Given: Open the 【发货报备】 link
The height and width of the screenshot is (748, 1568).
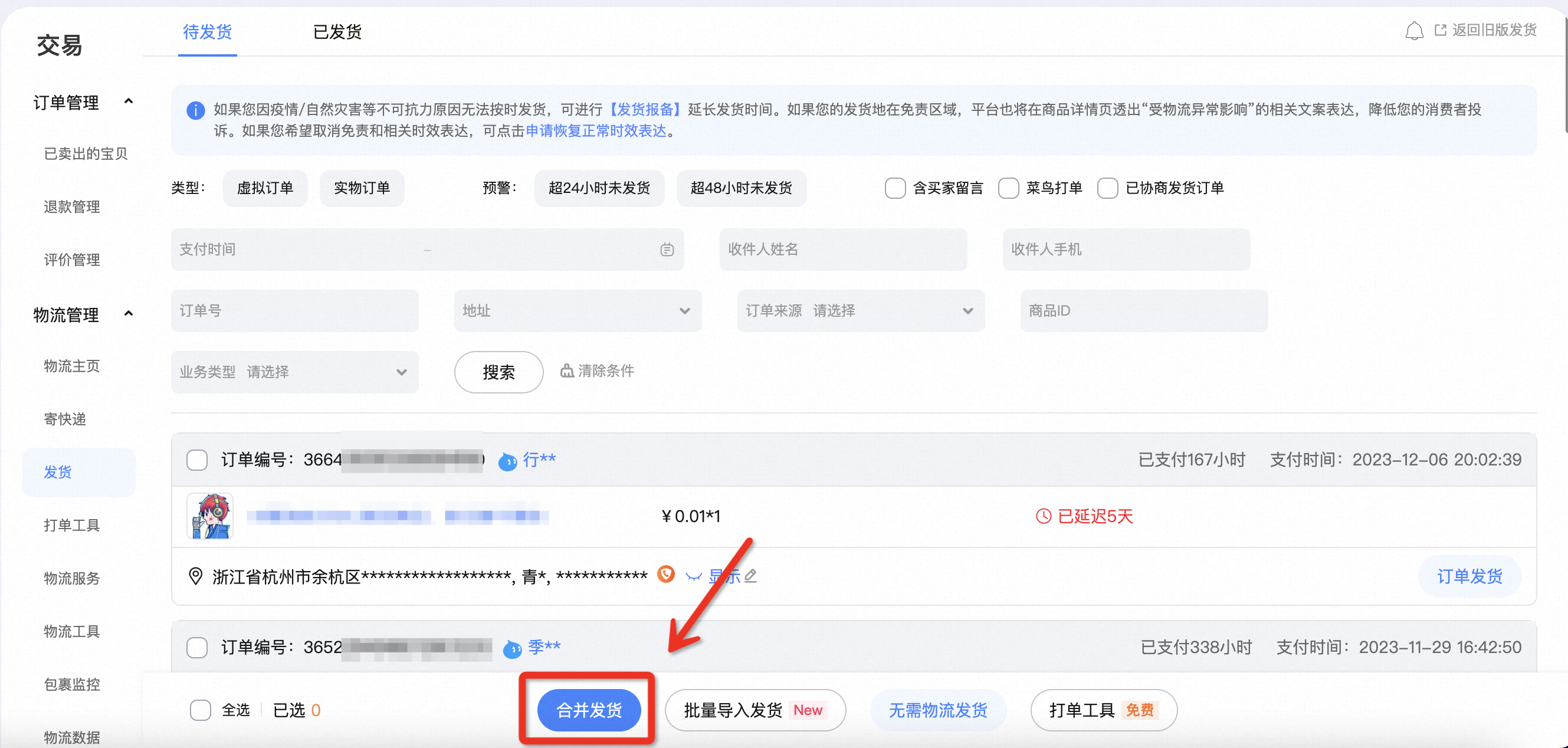Looking at the screenshot, I should point(645,110).
